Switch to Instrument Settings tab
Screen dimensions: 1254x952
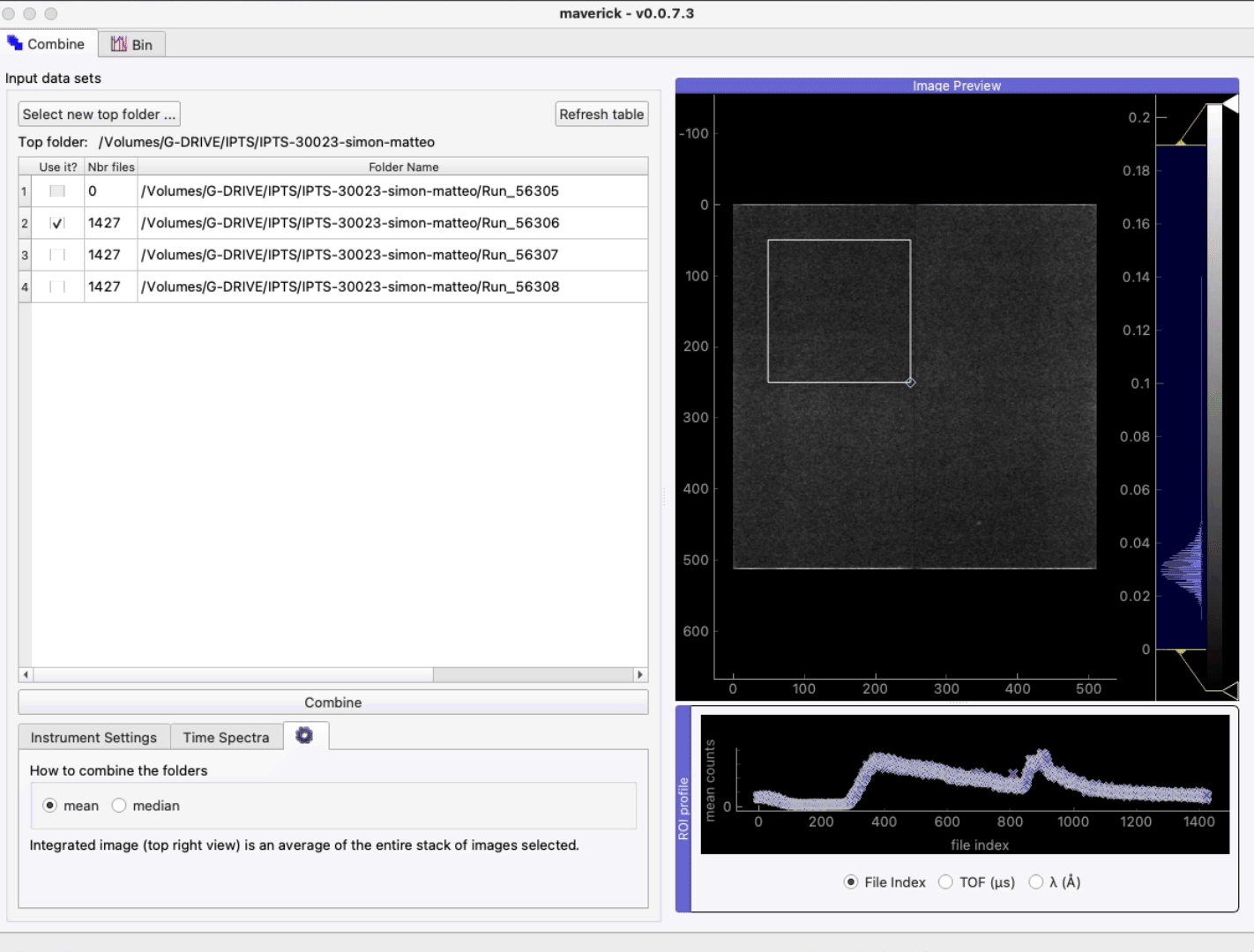pyautogui.click(x=93, y=738)
